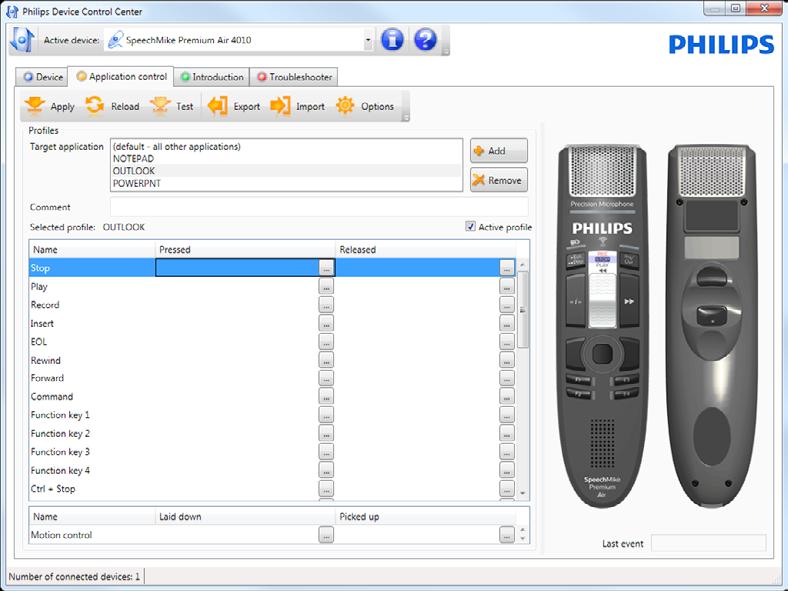Open Pressed ellipsis button for Command
Image resolution: width=788 pixels, height=591 pixels.
tap(326, 397)
